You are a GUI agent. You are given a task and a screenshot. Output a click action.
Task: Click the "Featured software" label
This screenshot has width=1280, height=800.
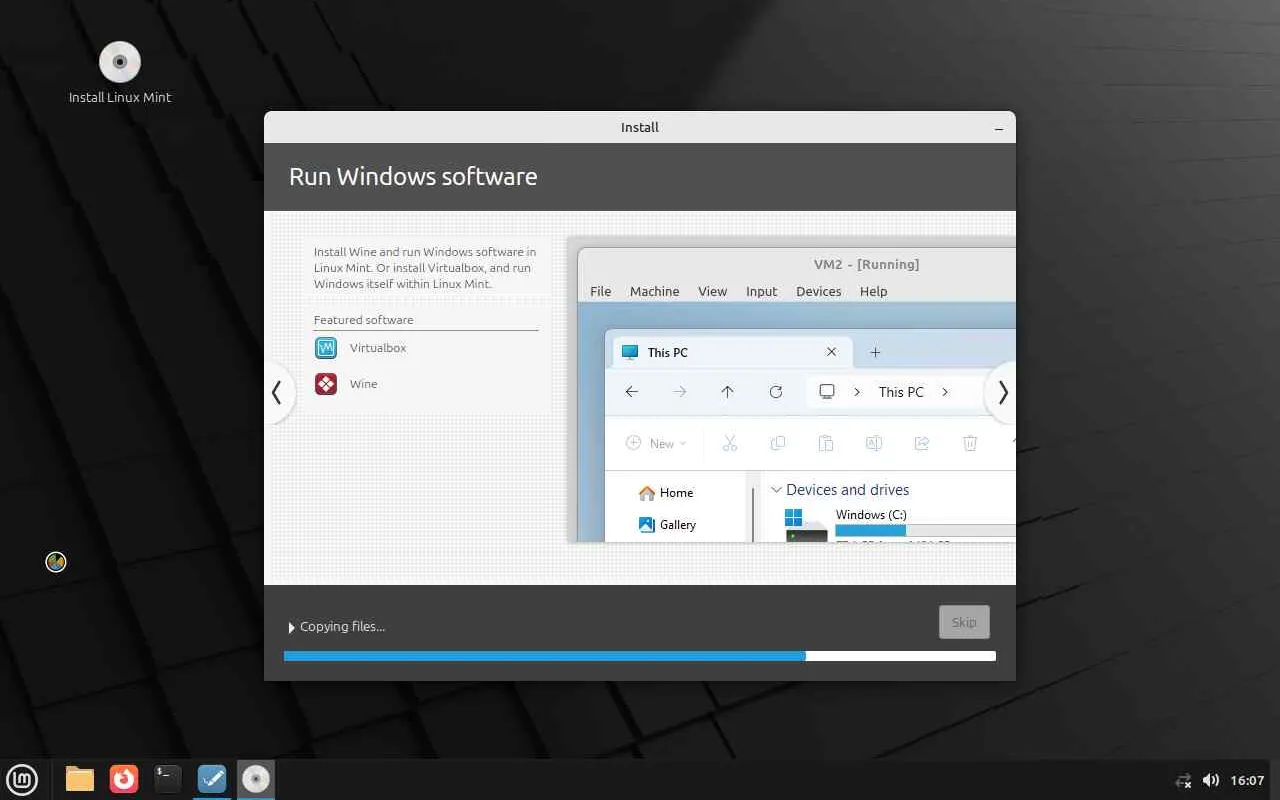click(364, 320)
